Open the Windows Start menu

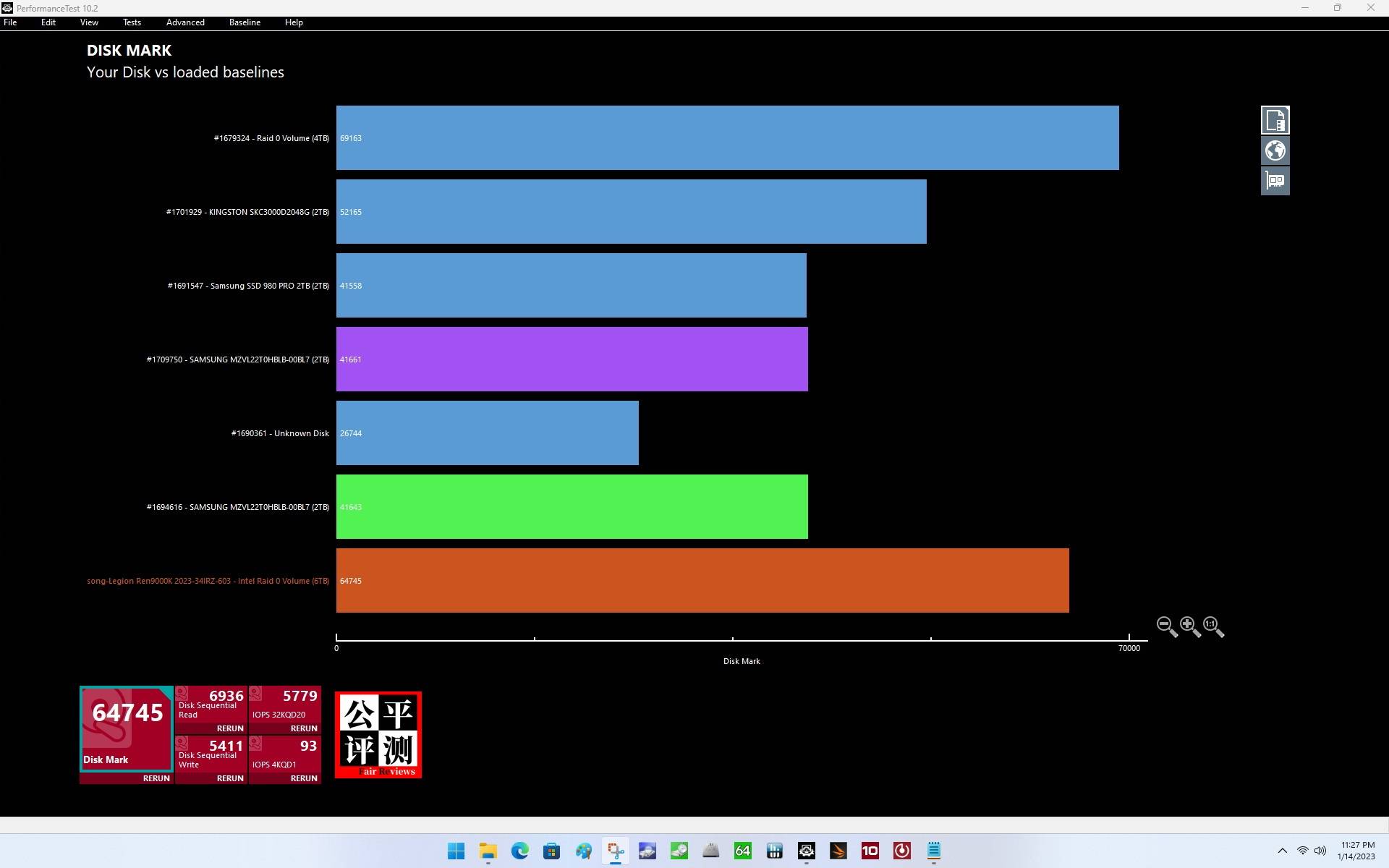456,851
